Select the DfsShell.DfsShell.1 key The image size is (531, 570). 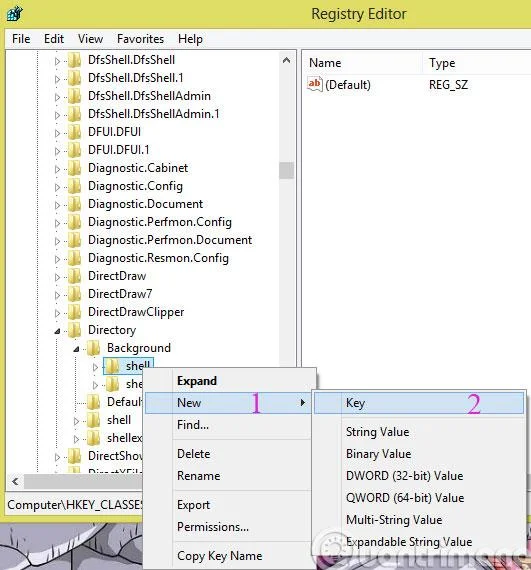tap(136, 78)
